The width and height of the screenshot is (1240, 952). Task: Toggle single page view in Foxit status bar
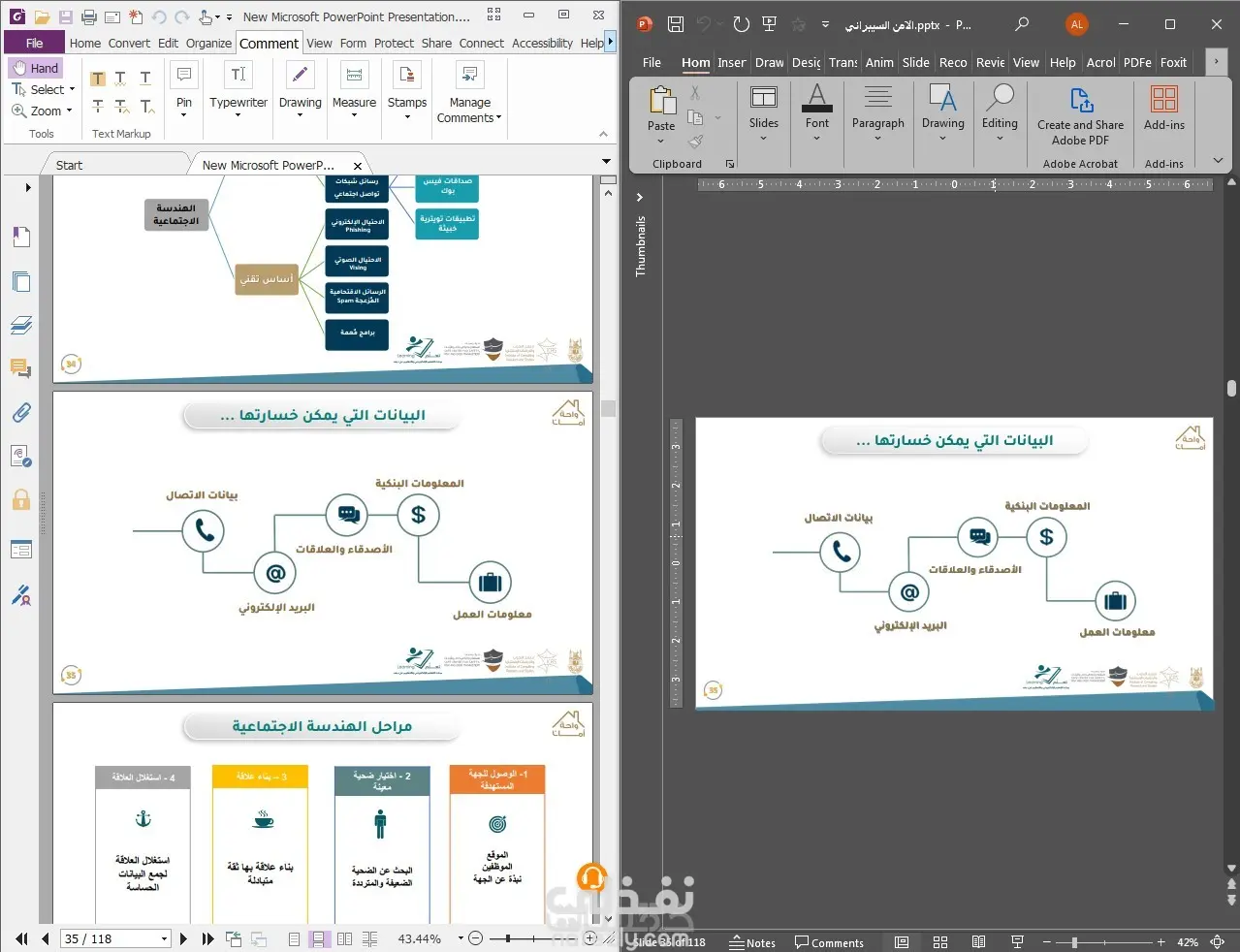(294, 938)
